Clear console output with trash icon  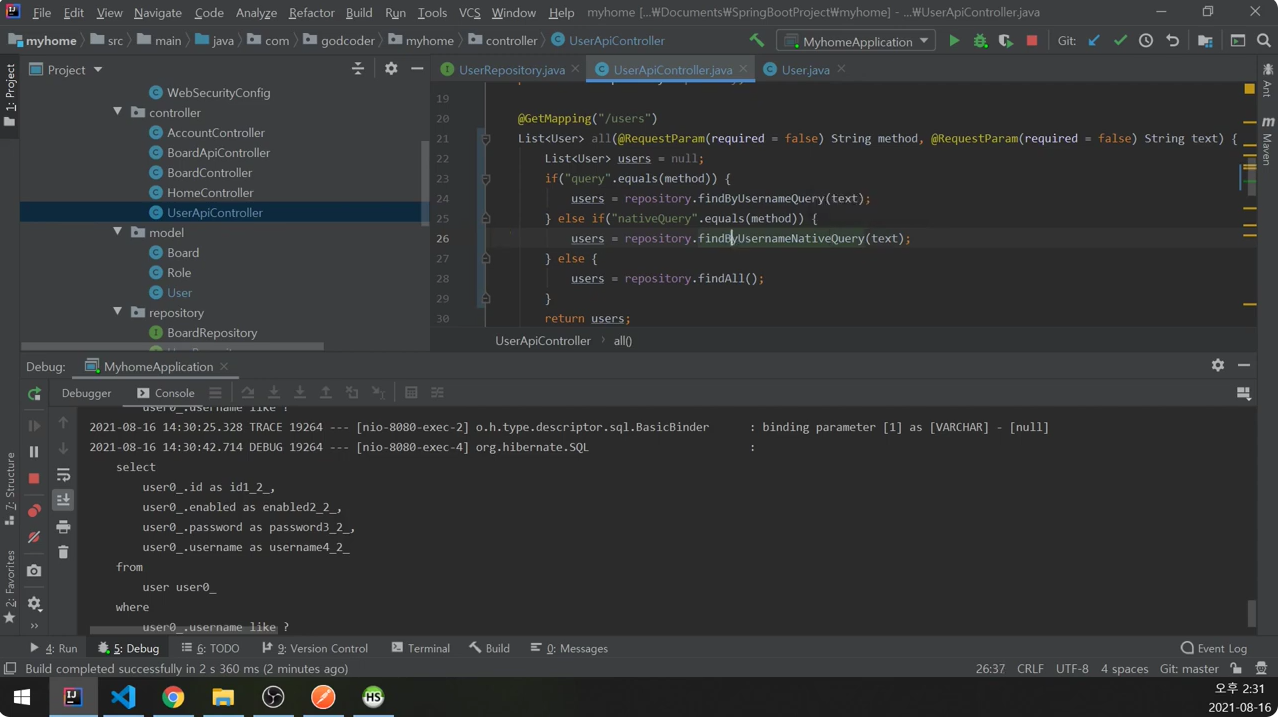63,552
